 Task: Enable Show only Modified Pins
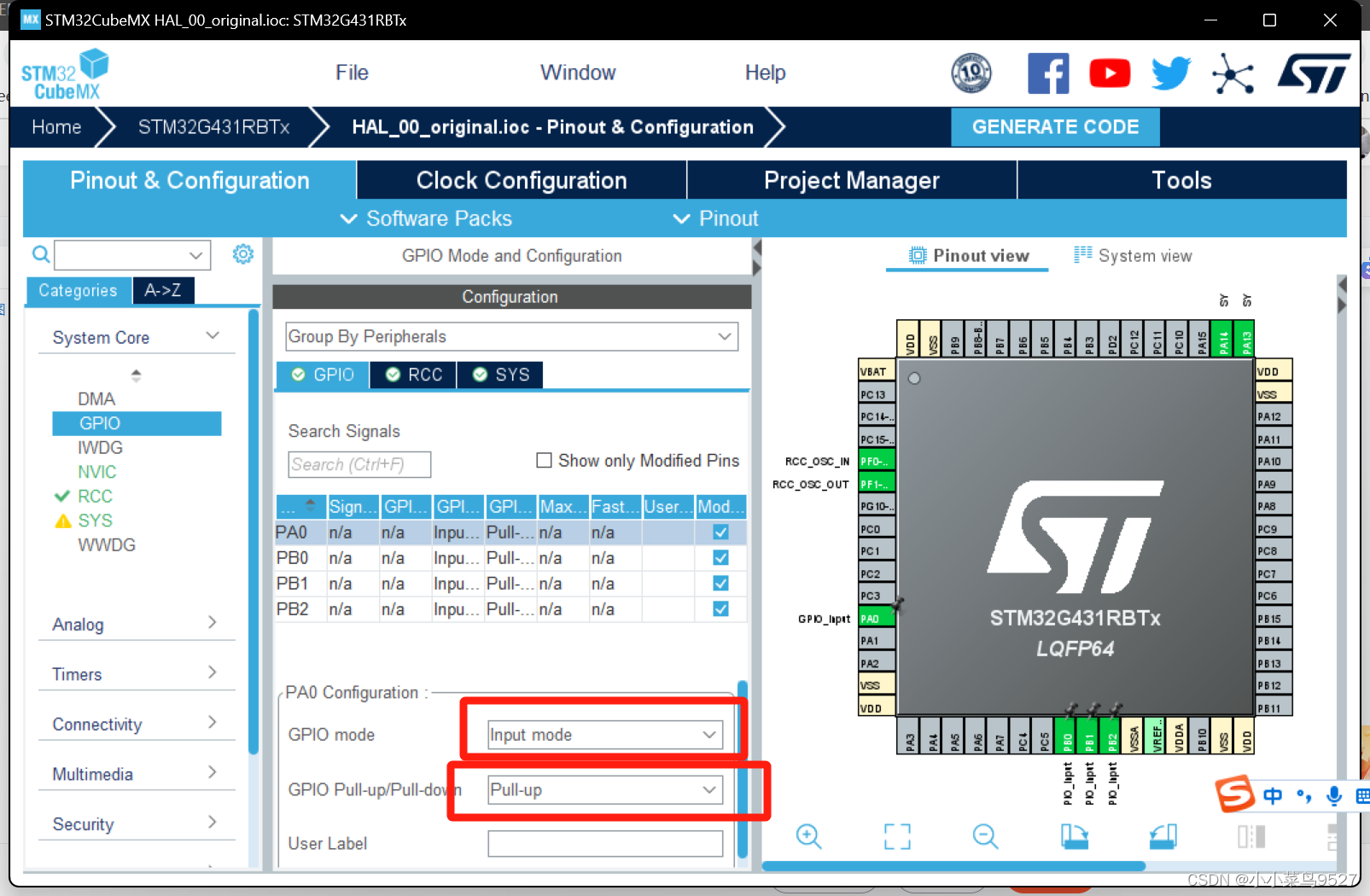coord(544,461)
